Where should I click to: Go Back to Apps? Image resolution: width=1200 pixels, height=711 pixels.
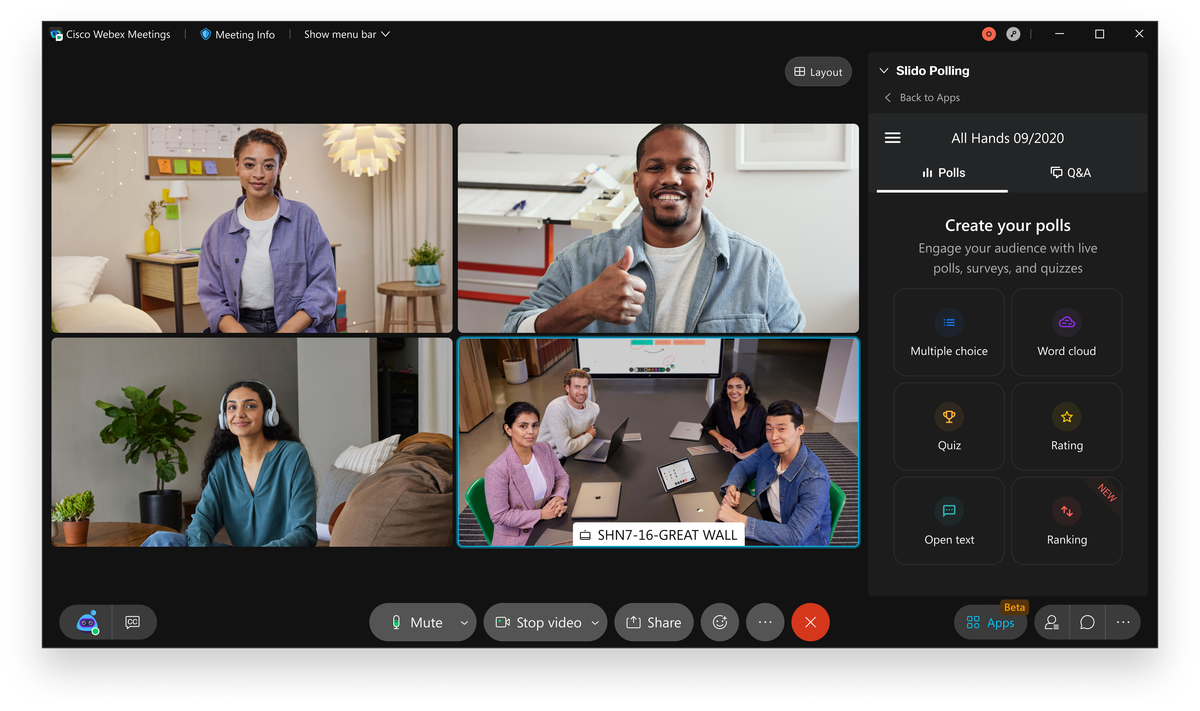[x=921, y=97]
